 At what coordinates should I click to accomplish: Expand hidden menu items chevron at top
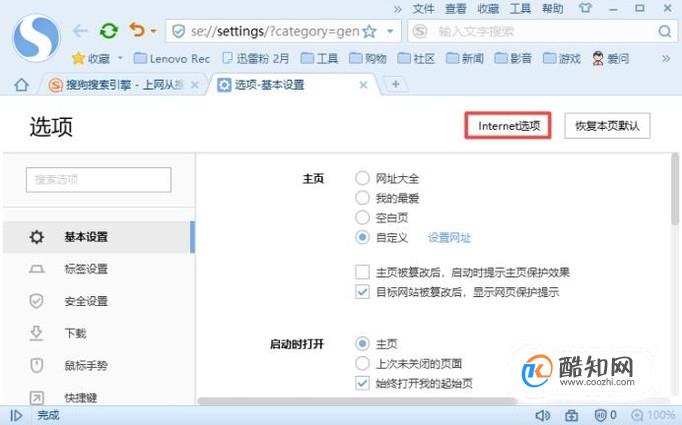click(397, 9)
